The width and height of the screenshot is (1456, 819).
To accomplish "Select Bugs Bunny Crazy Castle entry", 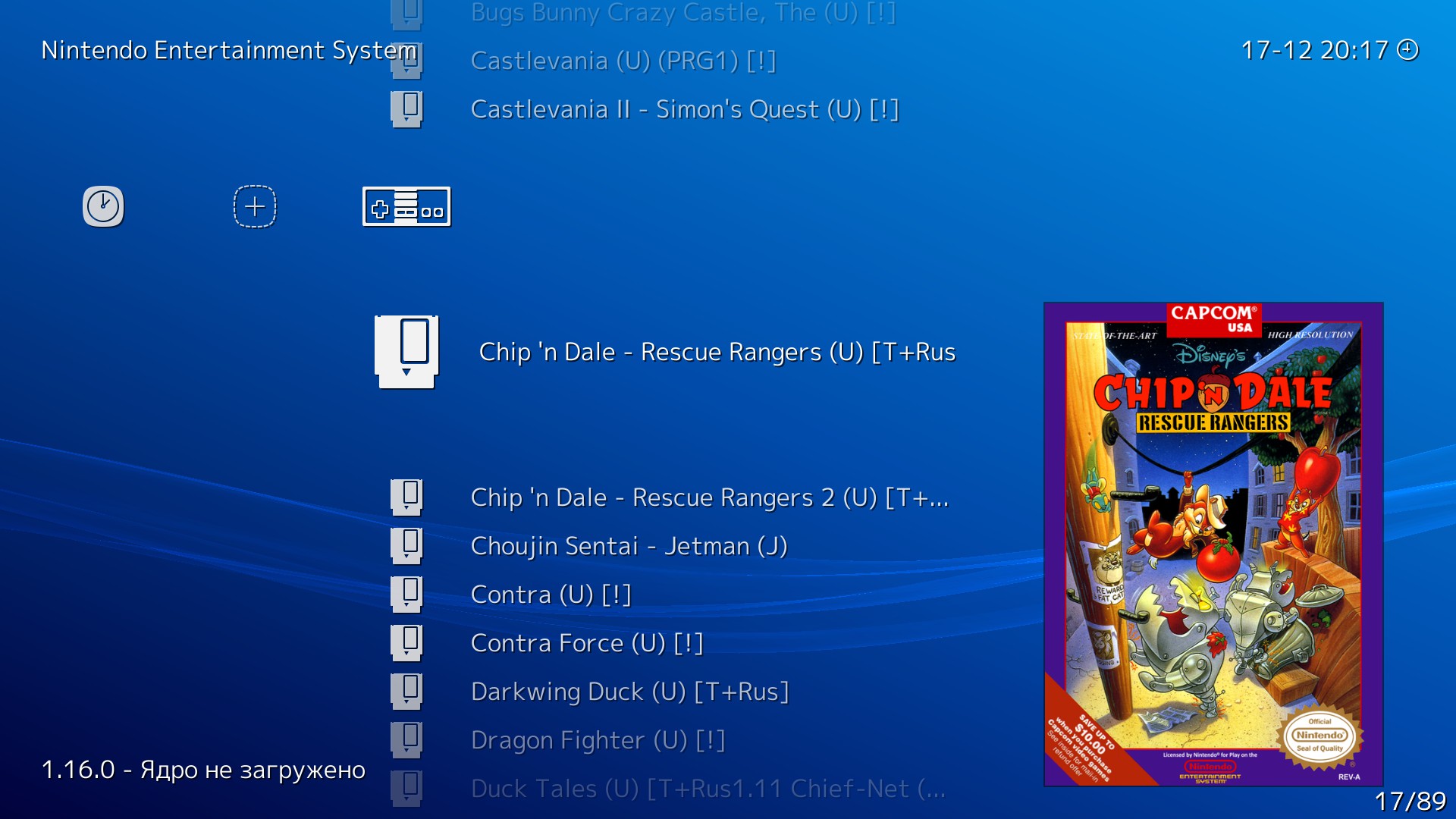I will pos(683,12).
